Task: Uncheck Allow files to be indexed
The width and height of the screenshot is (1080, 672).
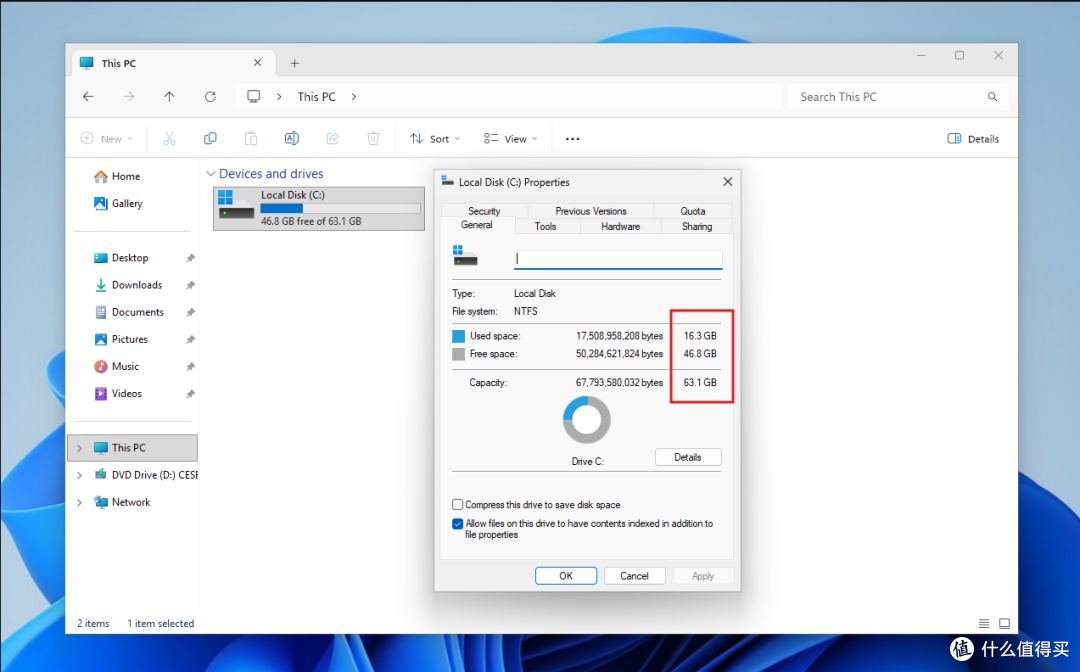Action: pos(457,524)
